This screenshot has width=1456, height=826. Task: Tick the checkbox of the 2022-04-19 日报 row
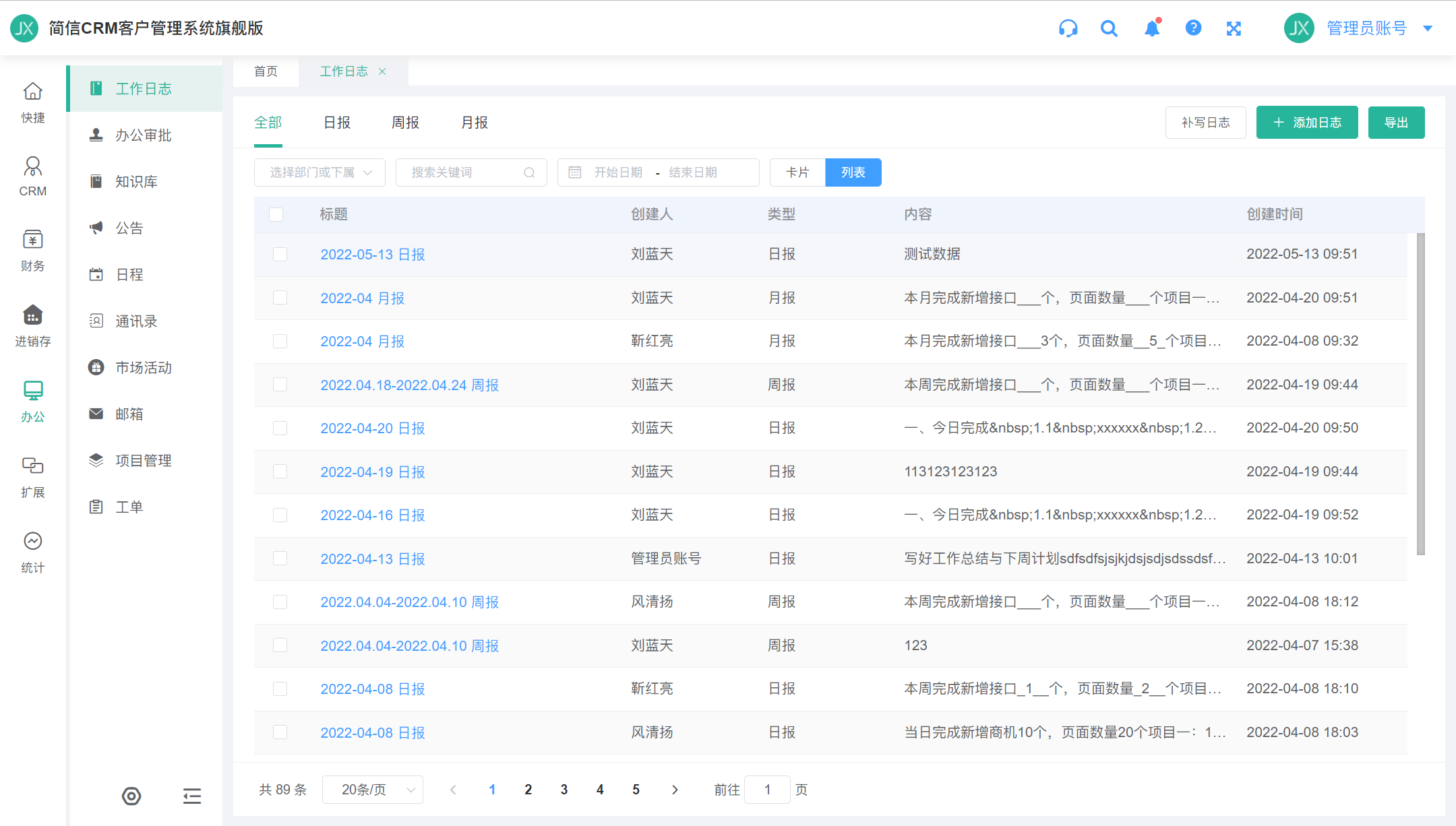(x=280, y=472)
